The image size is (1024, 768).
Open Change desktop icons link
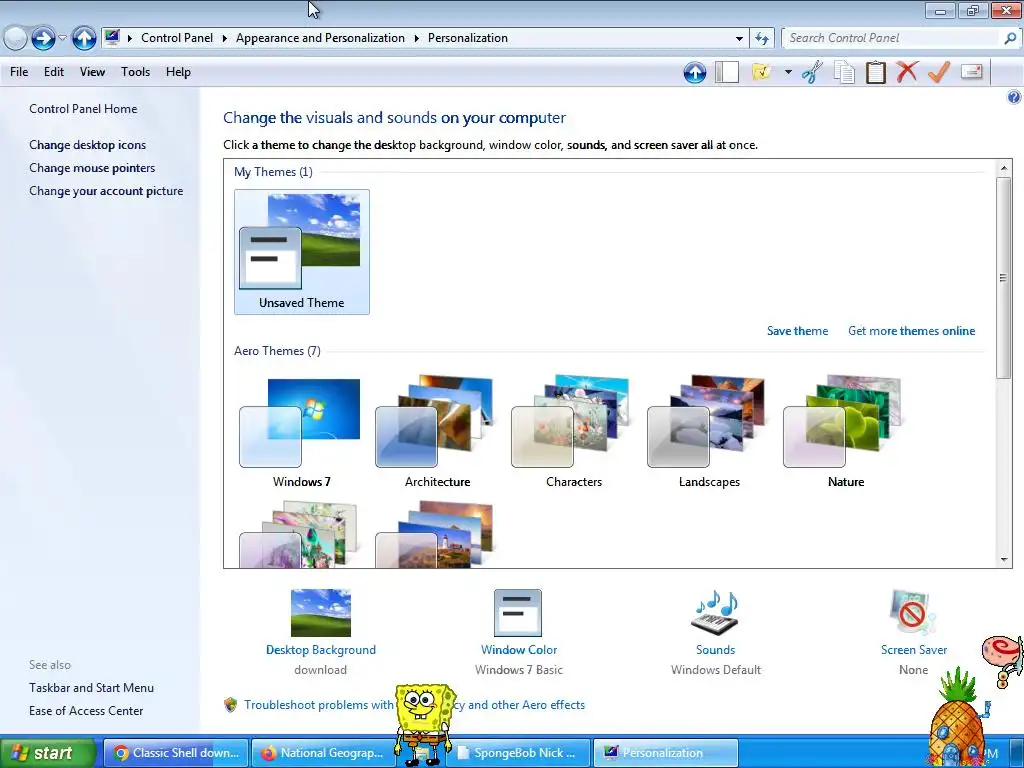pos(88,145)
